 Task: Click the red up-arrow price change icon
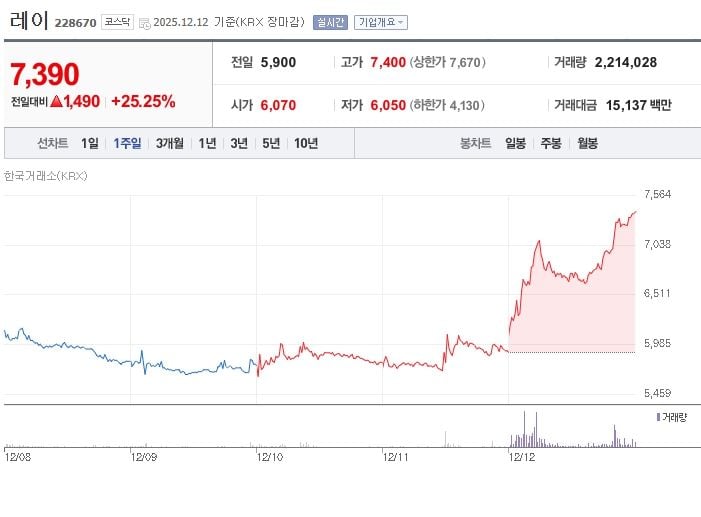[57, 101]
